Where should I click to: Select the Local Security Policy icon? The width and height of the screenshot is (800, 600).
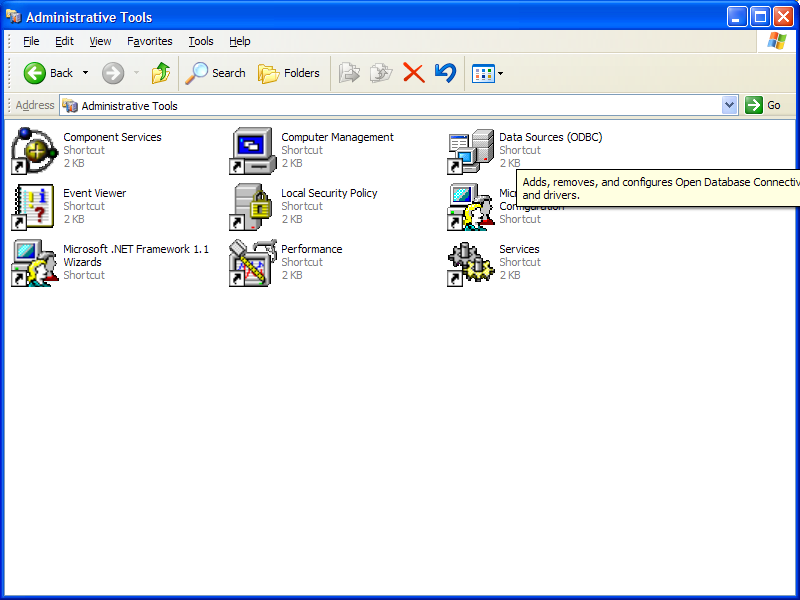tap(252, 207)
